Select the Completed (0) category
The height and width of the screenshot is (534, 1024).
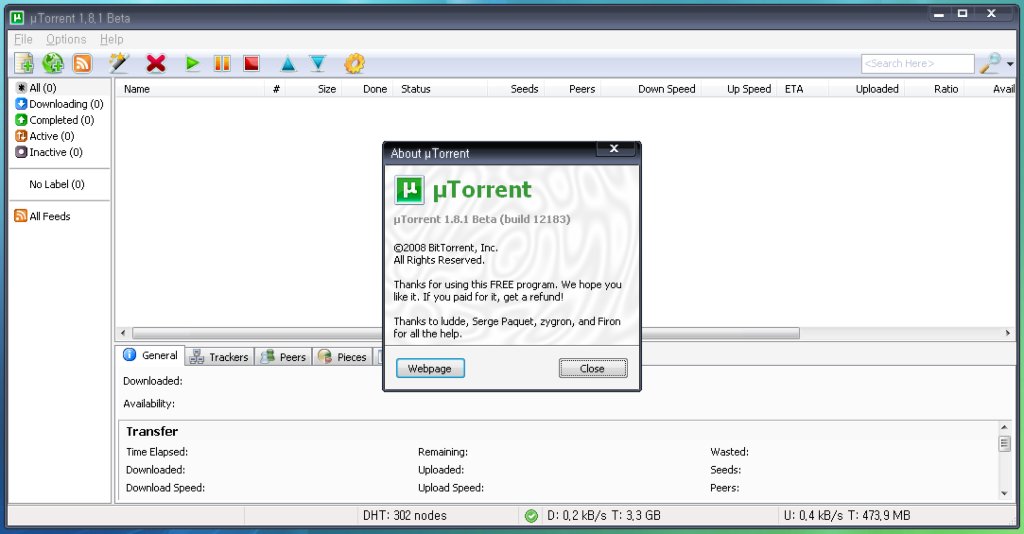pos(55,120)
